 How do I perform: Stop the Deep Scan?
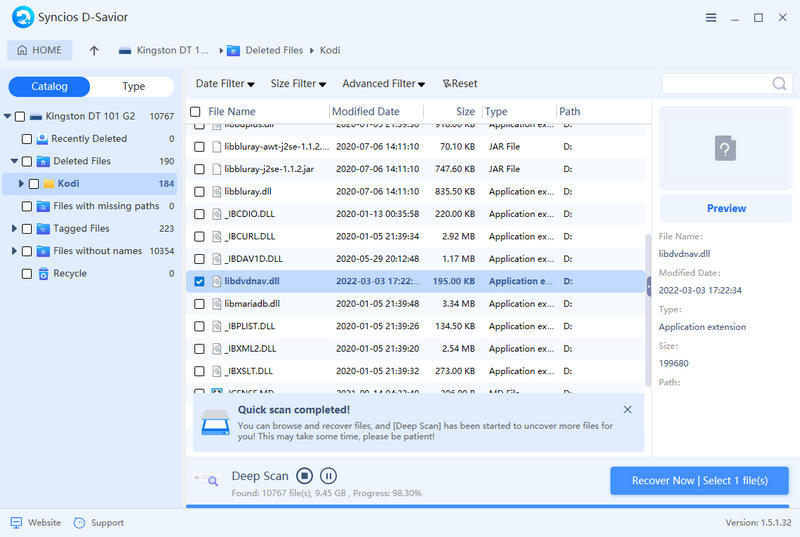pos(305,476)
